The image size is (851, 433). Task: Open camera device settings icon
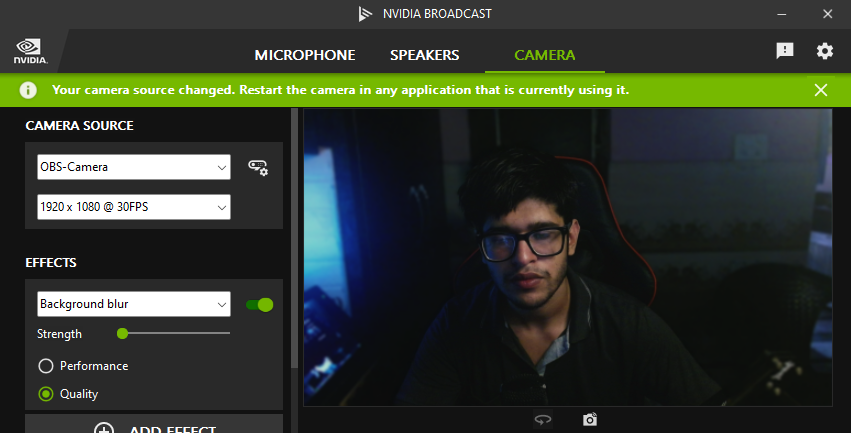pos(258,168)
